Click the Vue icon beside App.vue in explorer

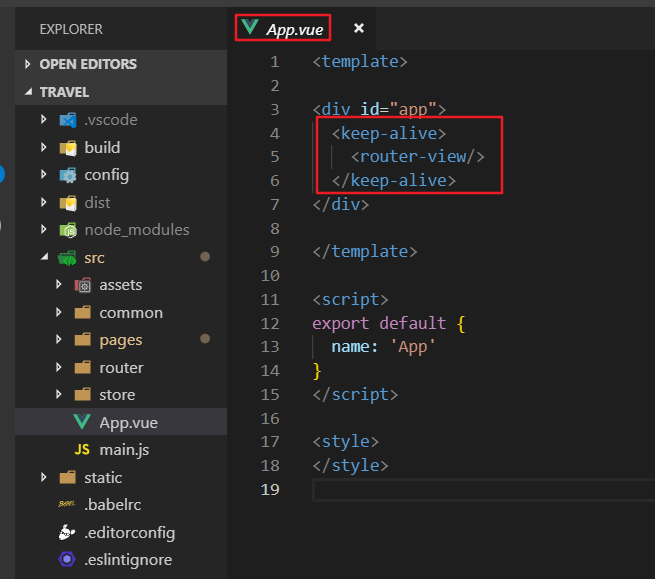[x=82, y=422]
